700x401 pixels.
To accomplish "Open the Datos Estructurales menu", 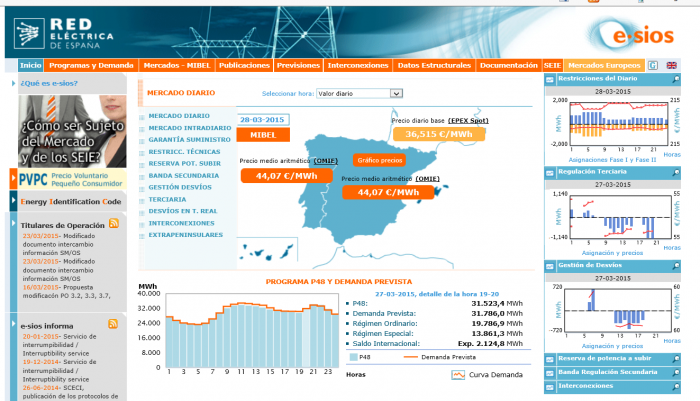I will (x=434, y=65).
